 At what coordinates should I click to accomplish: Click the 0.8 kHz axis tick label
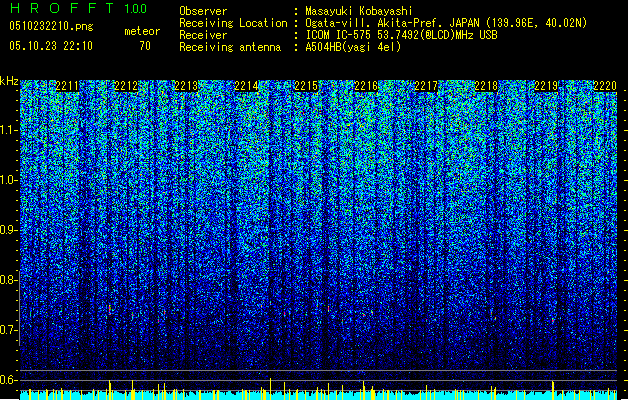[x=8, y=280]
